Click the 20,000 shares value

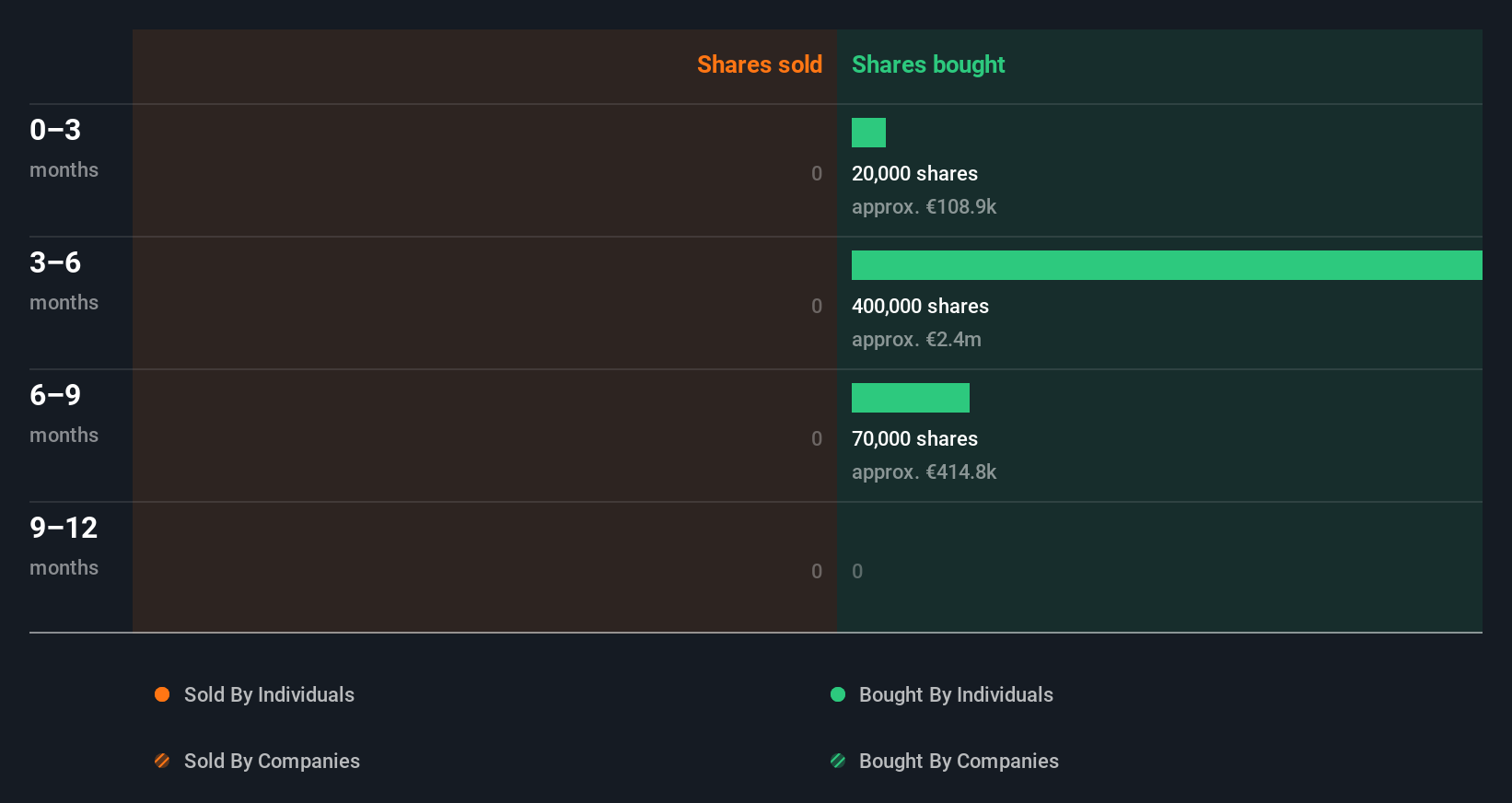[x=914, y=173]
